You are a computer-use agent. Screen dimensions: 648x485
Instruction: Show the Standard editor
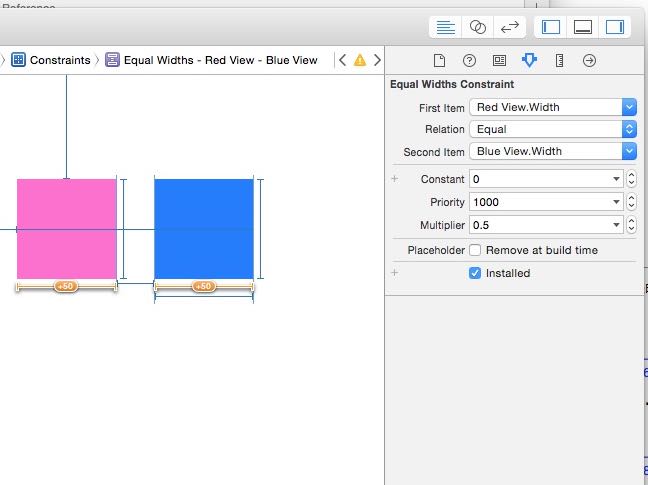tap(446, 27)
